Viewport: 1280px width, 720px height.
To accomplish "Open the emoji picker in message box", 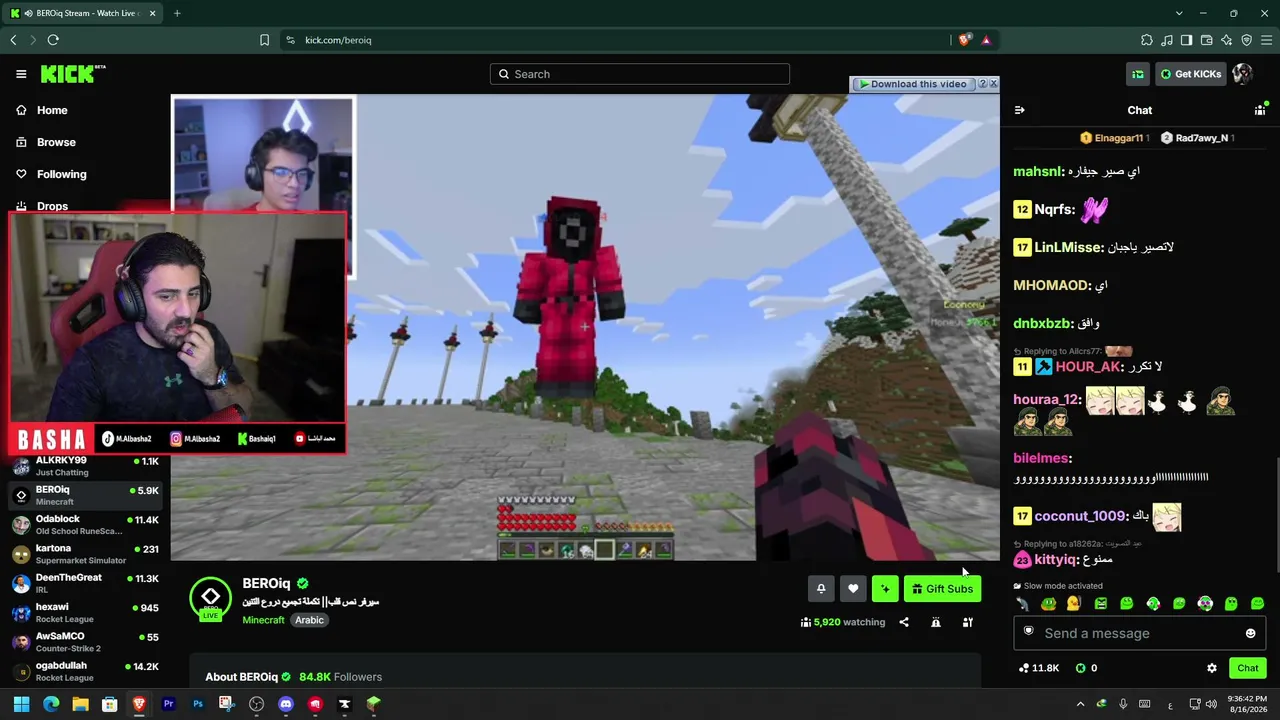I will click(x=1250, y=633).
